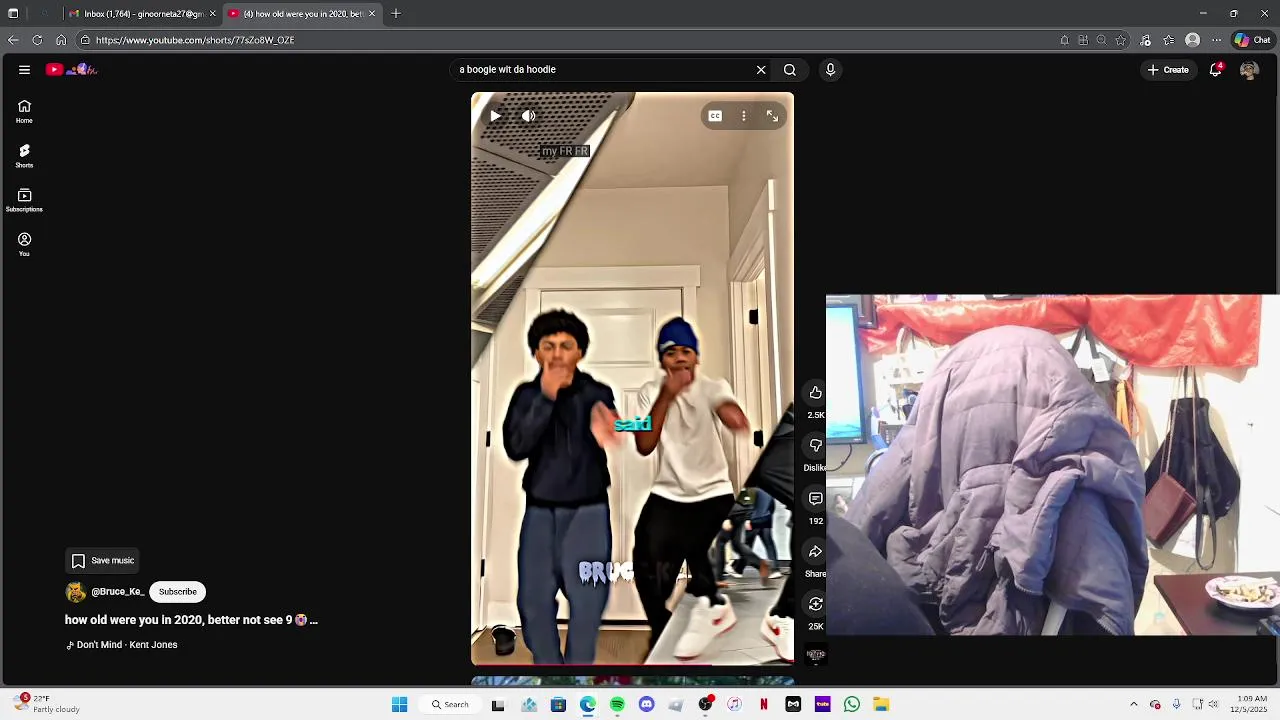Launch Netflix from the taskbar

click(764, 705)
